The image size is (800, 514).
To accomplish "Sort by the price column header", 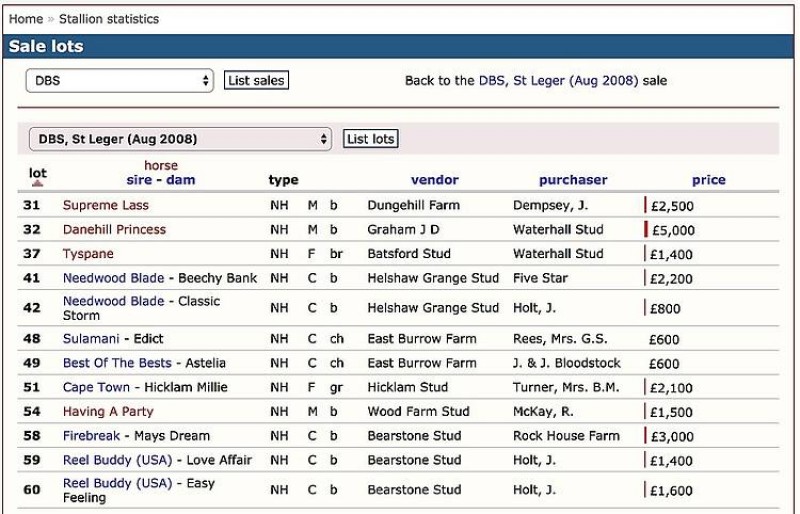I will pos(708,180).
